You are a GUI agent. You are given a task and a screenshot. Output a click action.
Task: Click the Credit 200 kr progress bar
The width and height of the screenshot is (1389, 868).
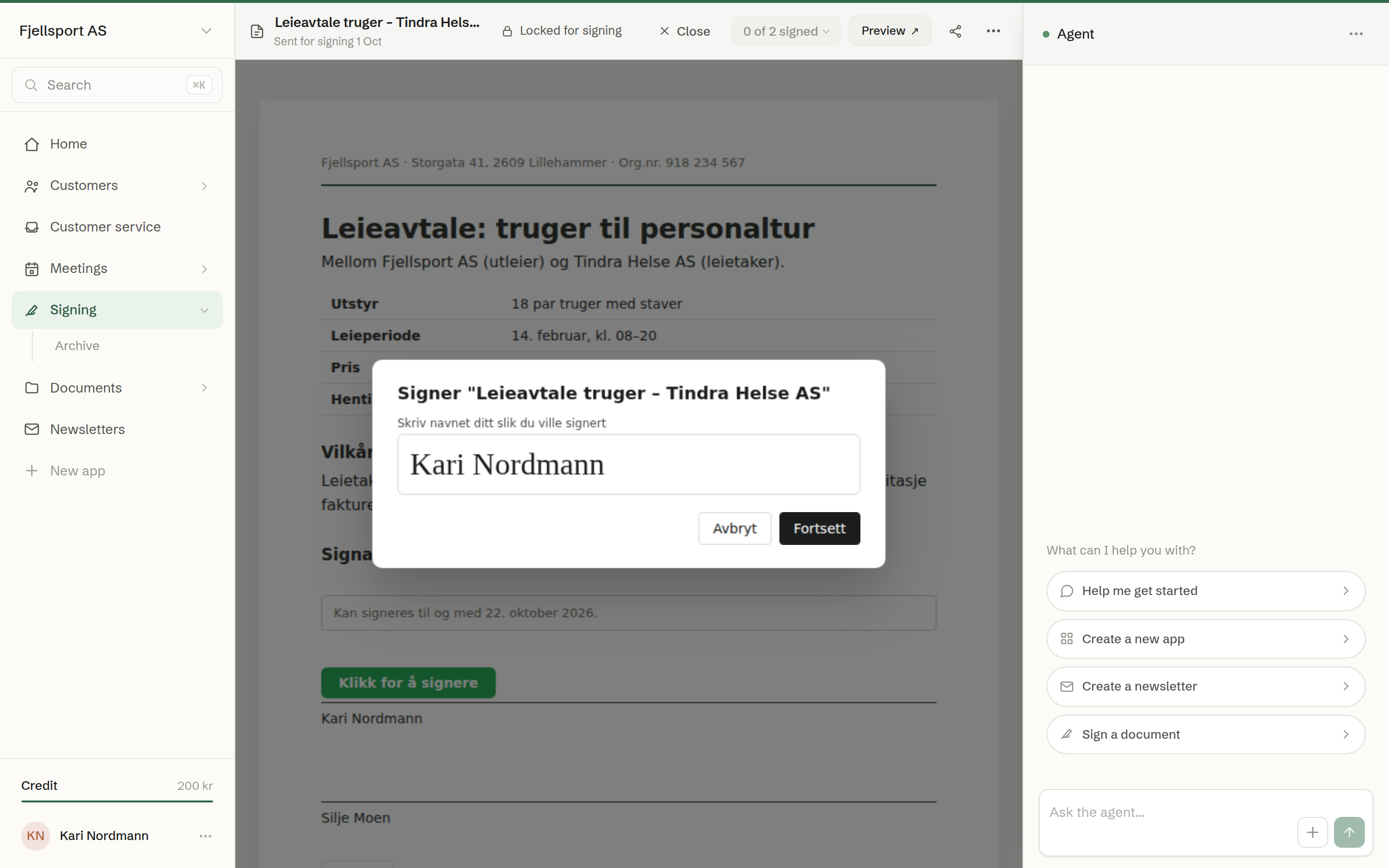coord(117,801)
